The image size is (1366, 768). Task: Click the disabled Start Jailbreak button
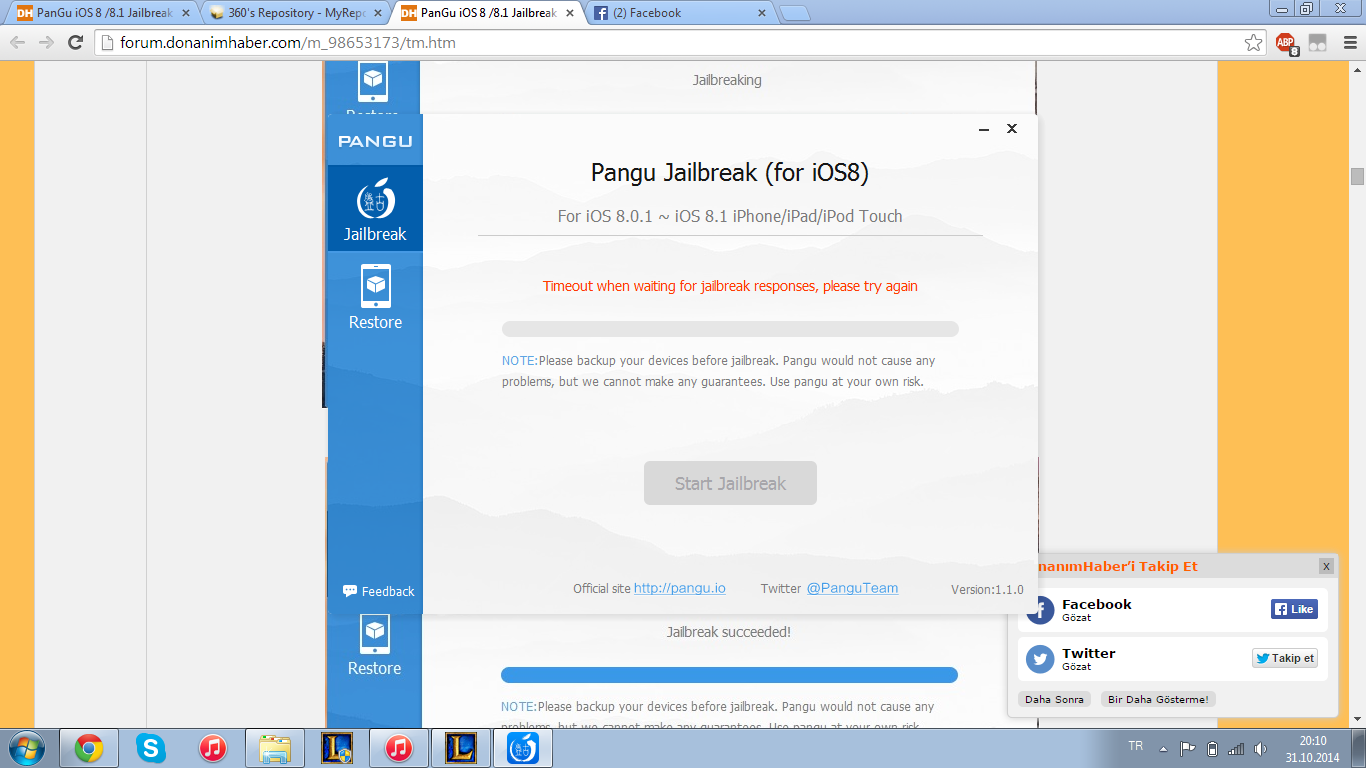730,483
